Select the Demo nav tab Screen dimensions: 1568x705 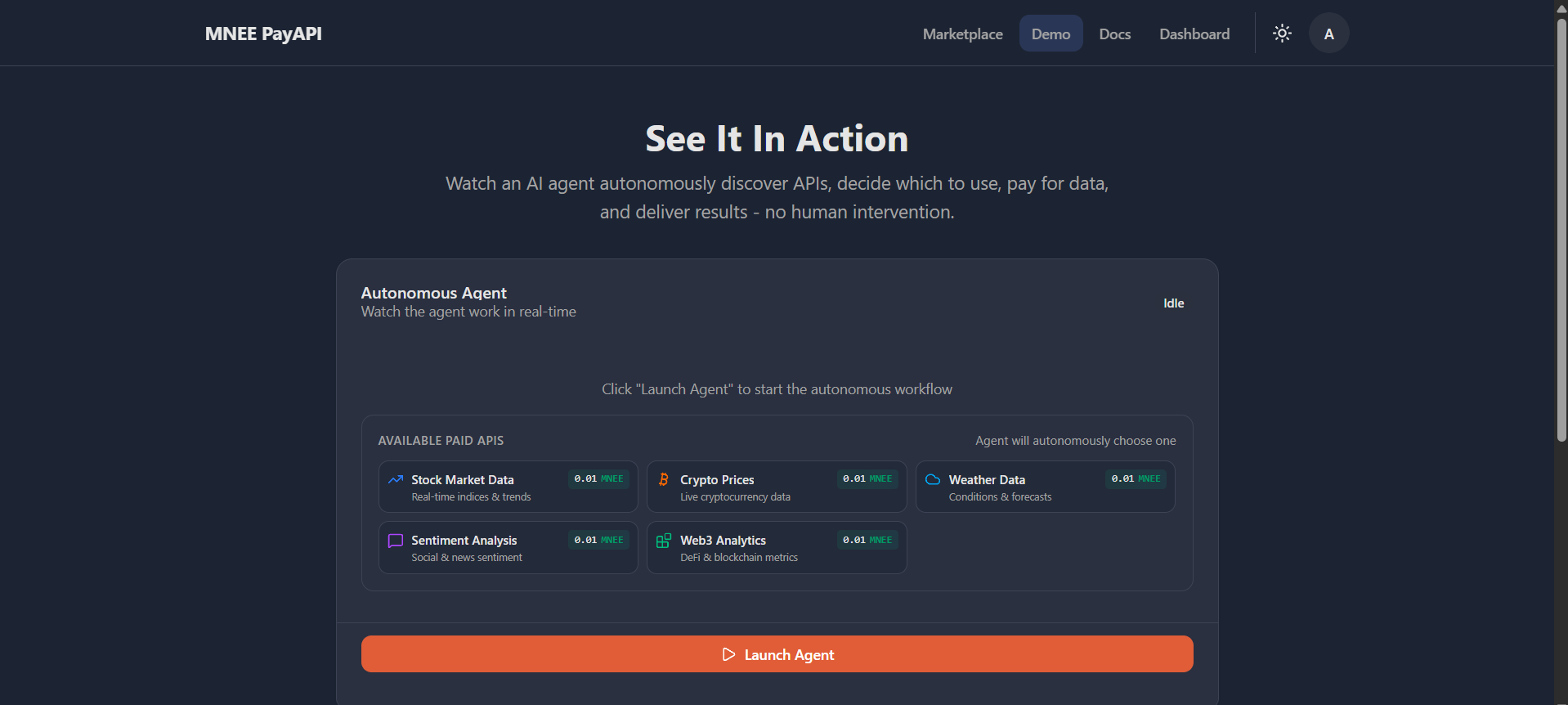1051,34
